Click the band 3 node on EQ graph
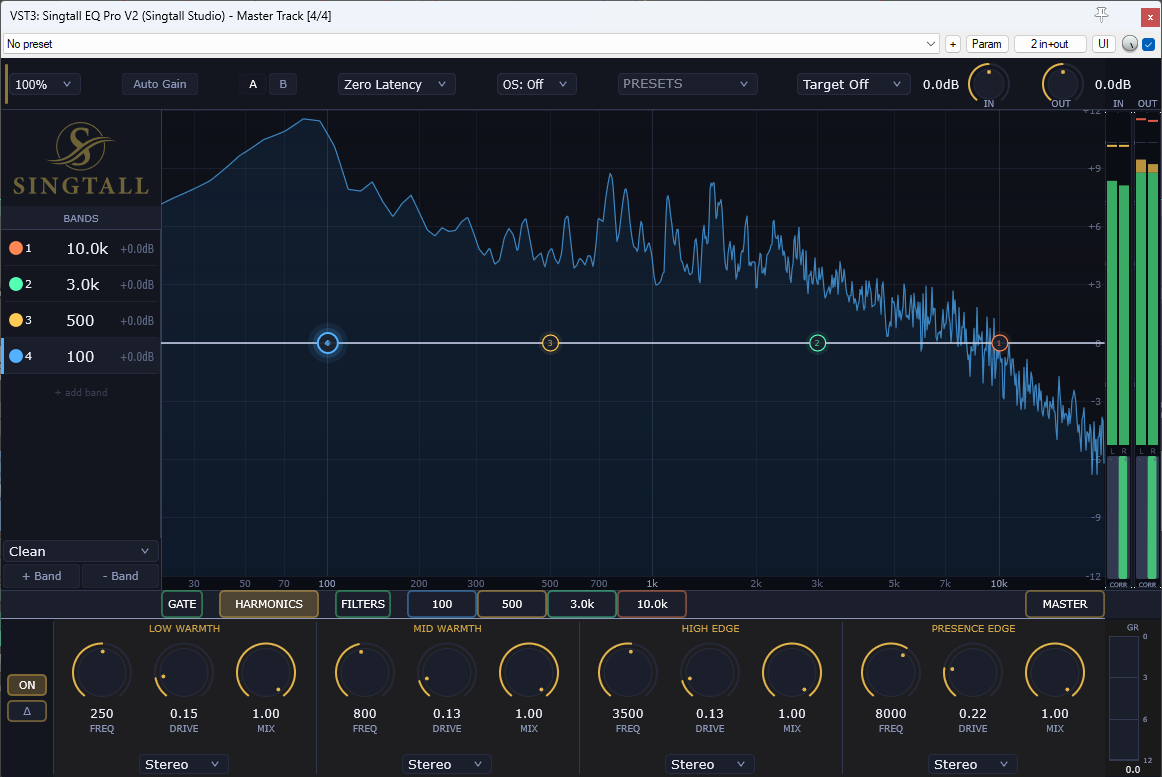 click(x=550, y=343)
